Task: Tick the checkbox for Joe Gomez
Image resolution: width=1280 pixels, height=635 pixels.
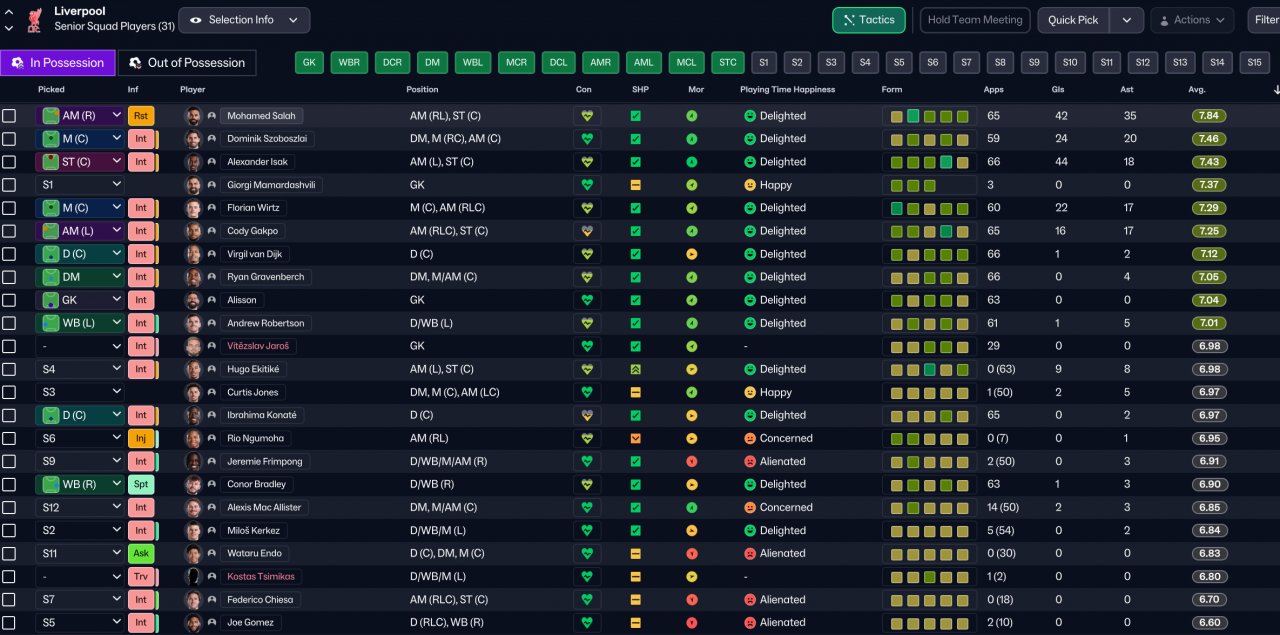Action: (x=9, y=622)
